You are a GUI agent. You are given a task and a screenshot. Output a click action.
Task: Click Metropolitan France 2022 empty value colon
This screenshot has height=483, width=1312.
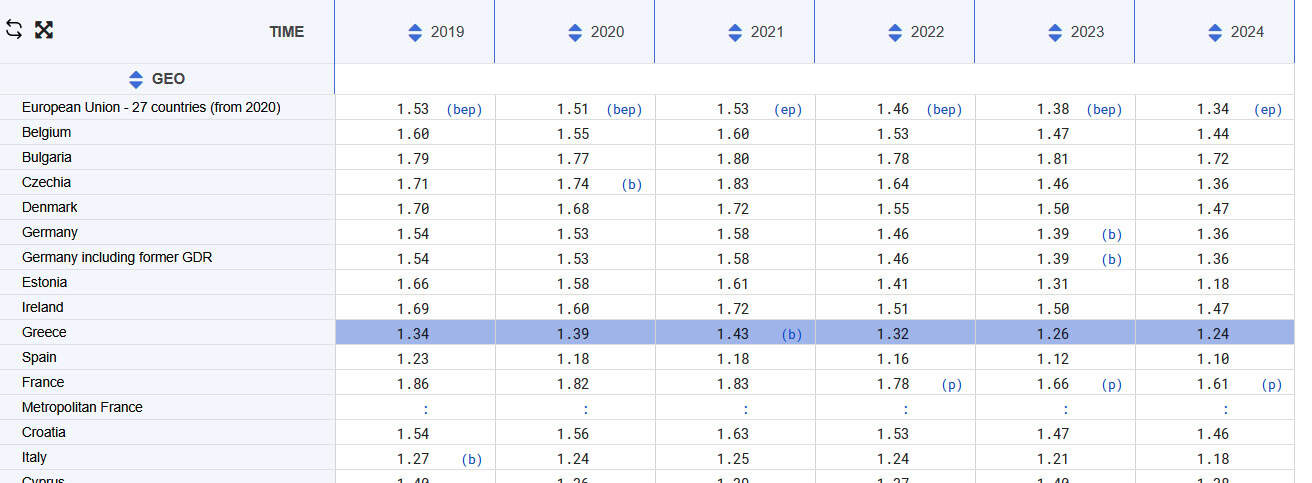[906, 409]
